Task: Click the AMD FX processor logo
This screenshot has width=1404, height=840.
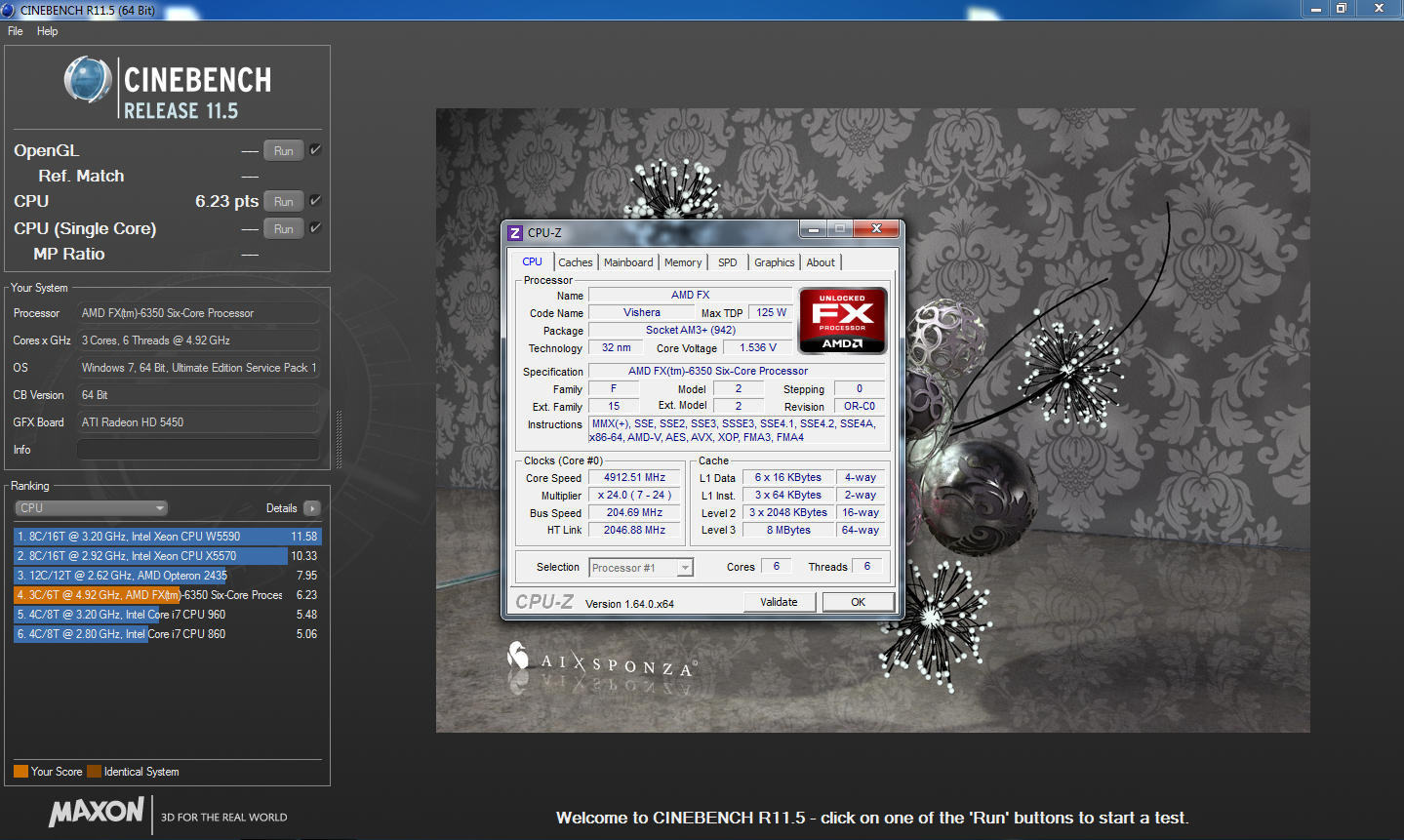Action: click(842, 320)
